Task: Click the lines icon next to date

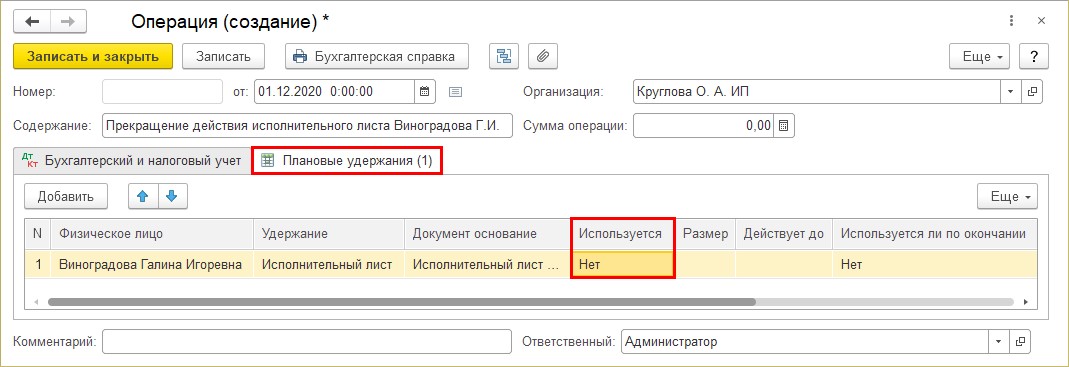Action: (455, 91)
